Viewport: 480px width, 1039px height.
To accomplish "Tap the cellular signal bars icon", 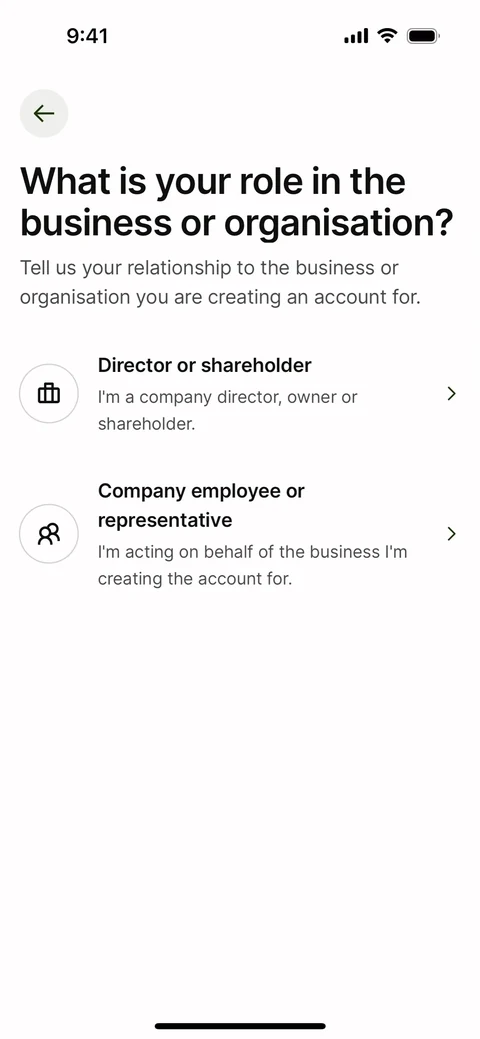I will pyautogui.click(x=356, y=36).
